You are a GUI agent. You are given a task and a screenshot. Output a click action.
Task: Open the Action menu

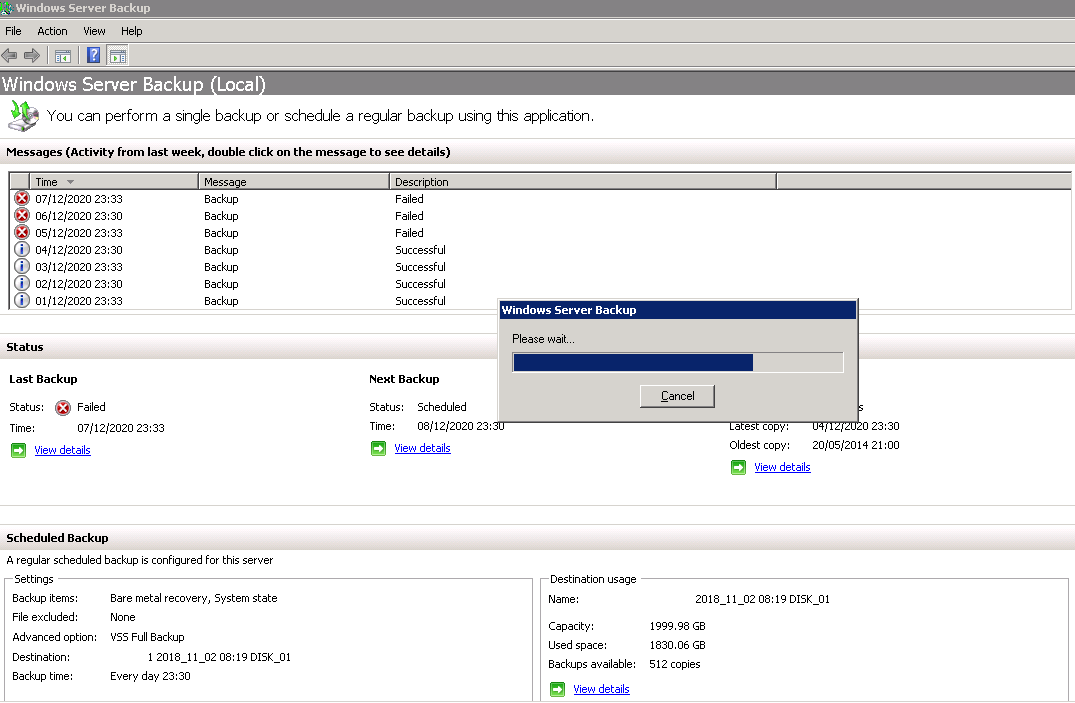[x=52, y=32]
